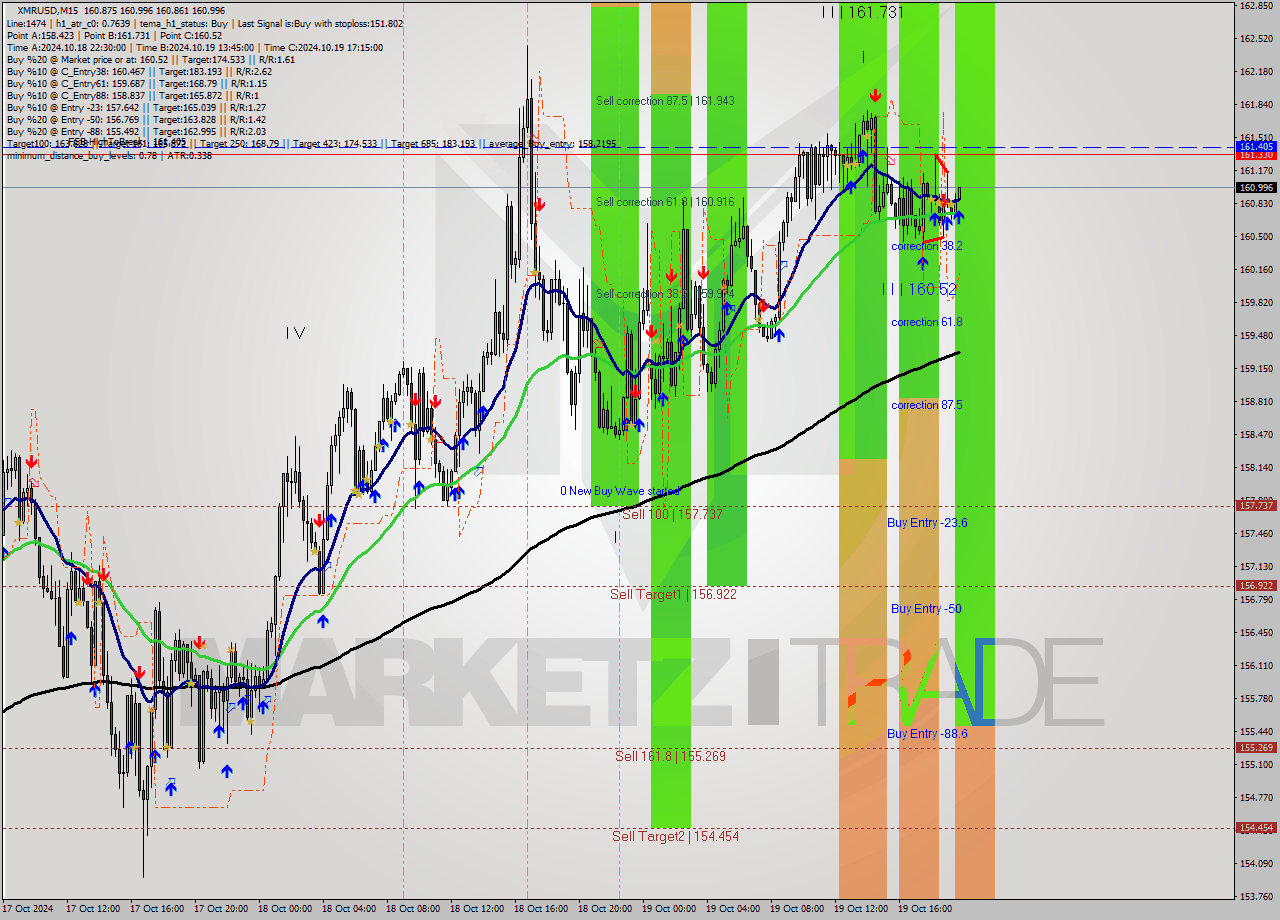Click the 'Buy Entry -50' label
The width and height of the screenshot is (1280, 920).
click(926, 608)
